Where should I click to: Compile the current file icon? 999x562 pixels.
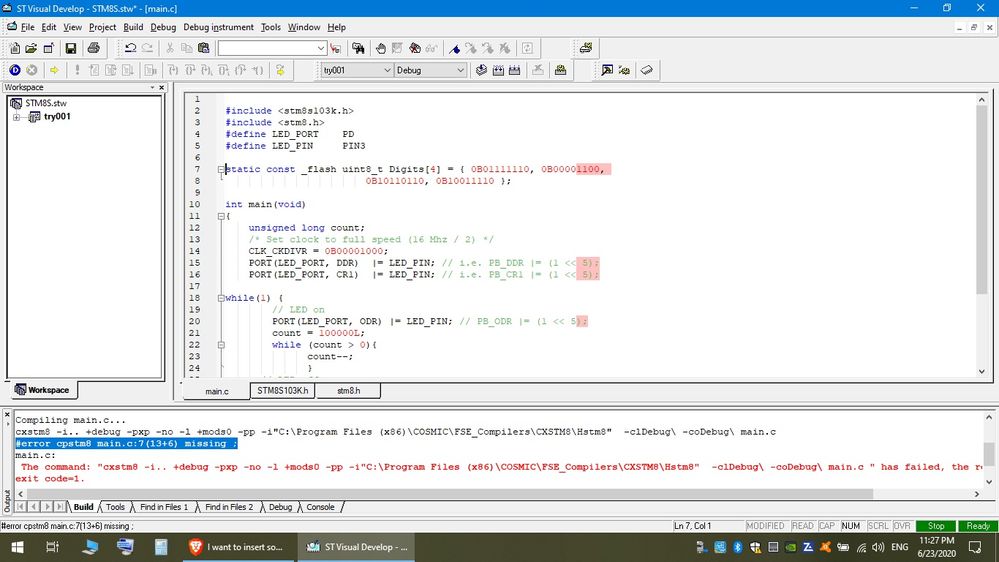pos(482,70)
